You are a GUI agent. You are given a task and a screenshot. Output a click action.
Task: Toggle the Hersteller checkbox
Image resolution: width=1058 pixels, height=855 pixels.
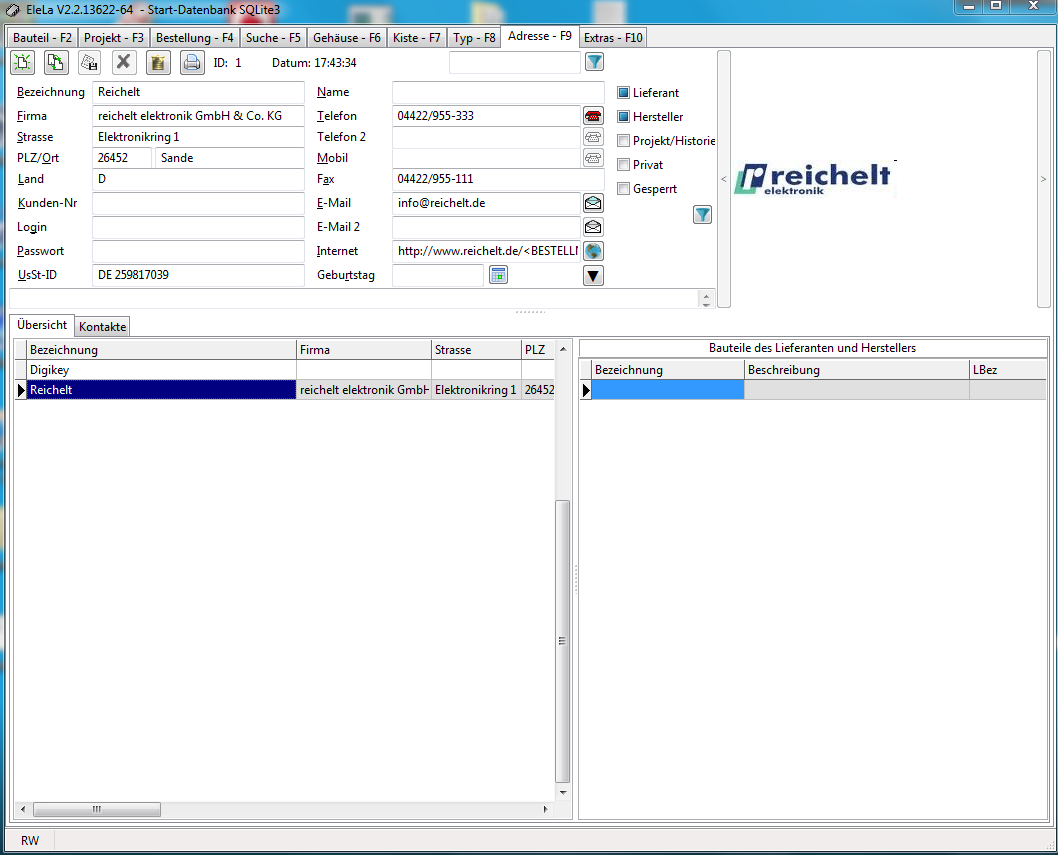(x=623, y=117)
